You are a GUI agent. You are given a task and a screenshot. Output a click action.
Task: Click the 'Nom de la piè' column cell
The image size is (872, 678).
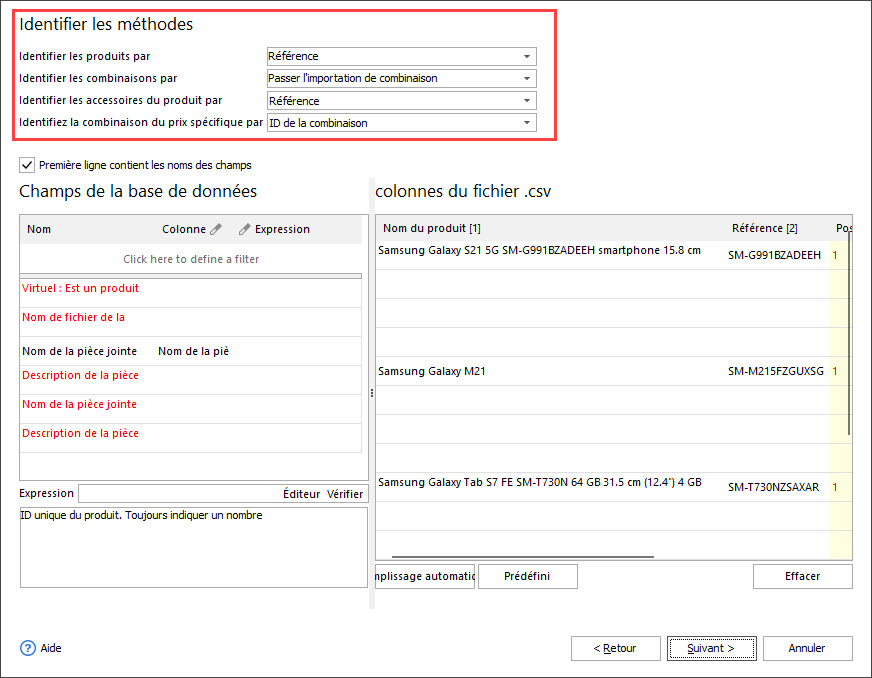[x=194, y=351]
